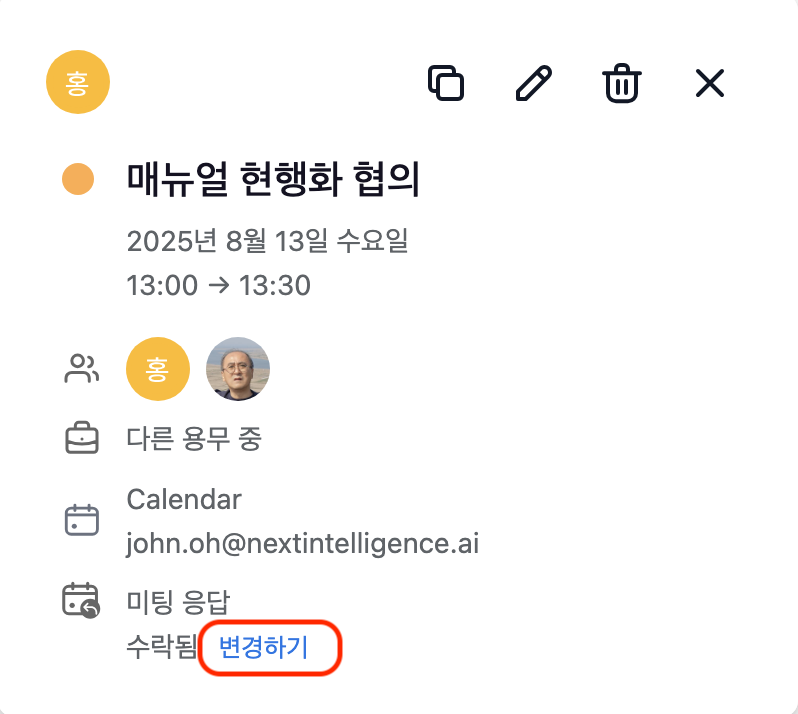798x714 pixels.
Task: Click the calendar icon beside Calendar
Action: click(82, 520)
